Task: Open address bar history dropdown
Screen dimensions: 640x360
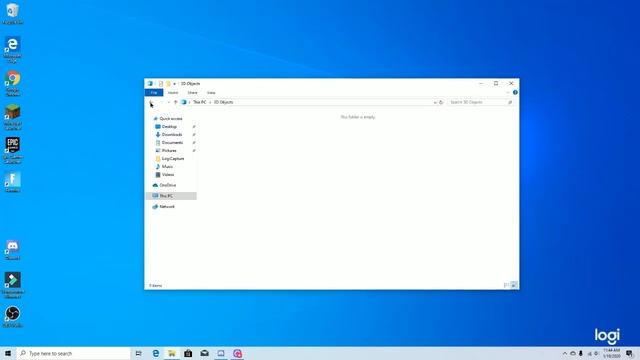Action: pyautogui.click(x=435, y=102)
